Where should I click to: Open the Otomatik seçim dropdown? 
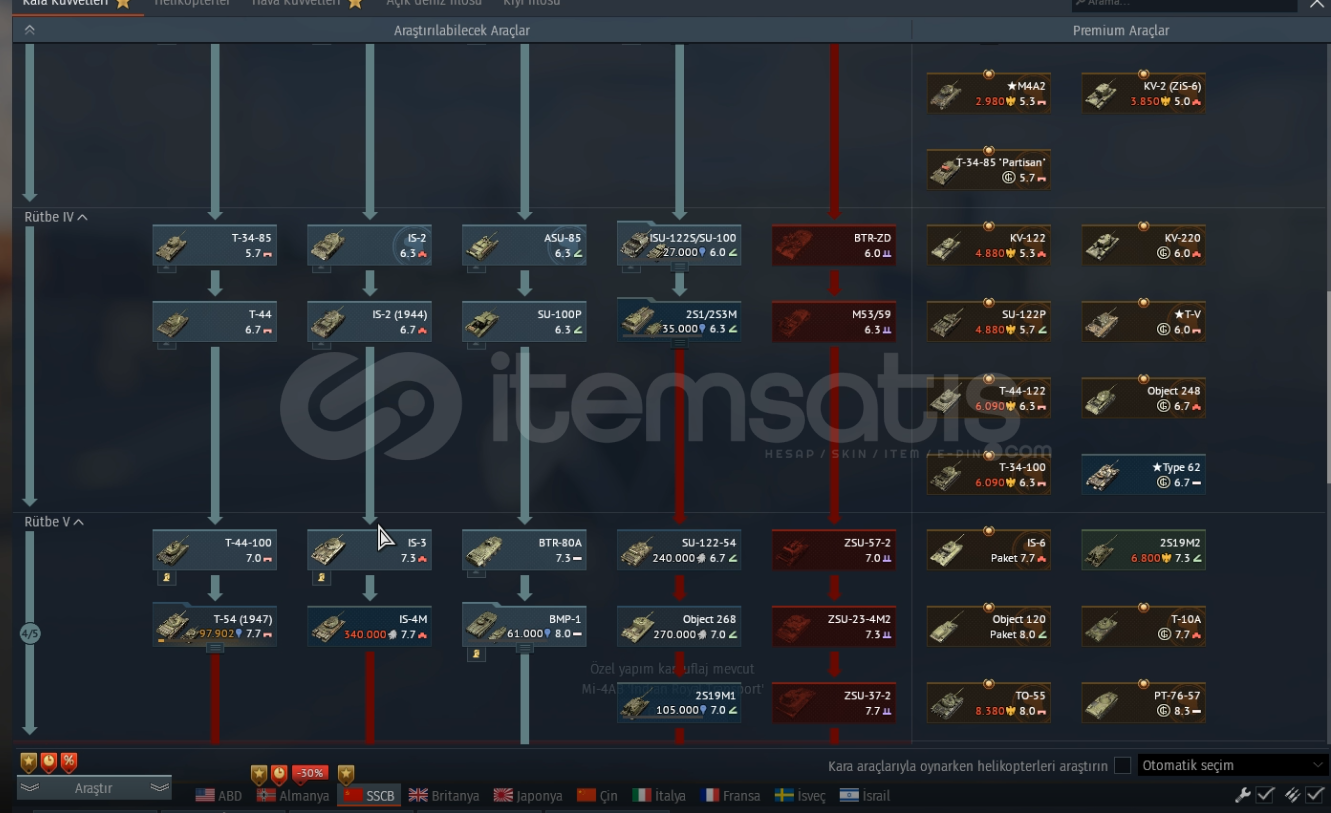pos(1233,765)
